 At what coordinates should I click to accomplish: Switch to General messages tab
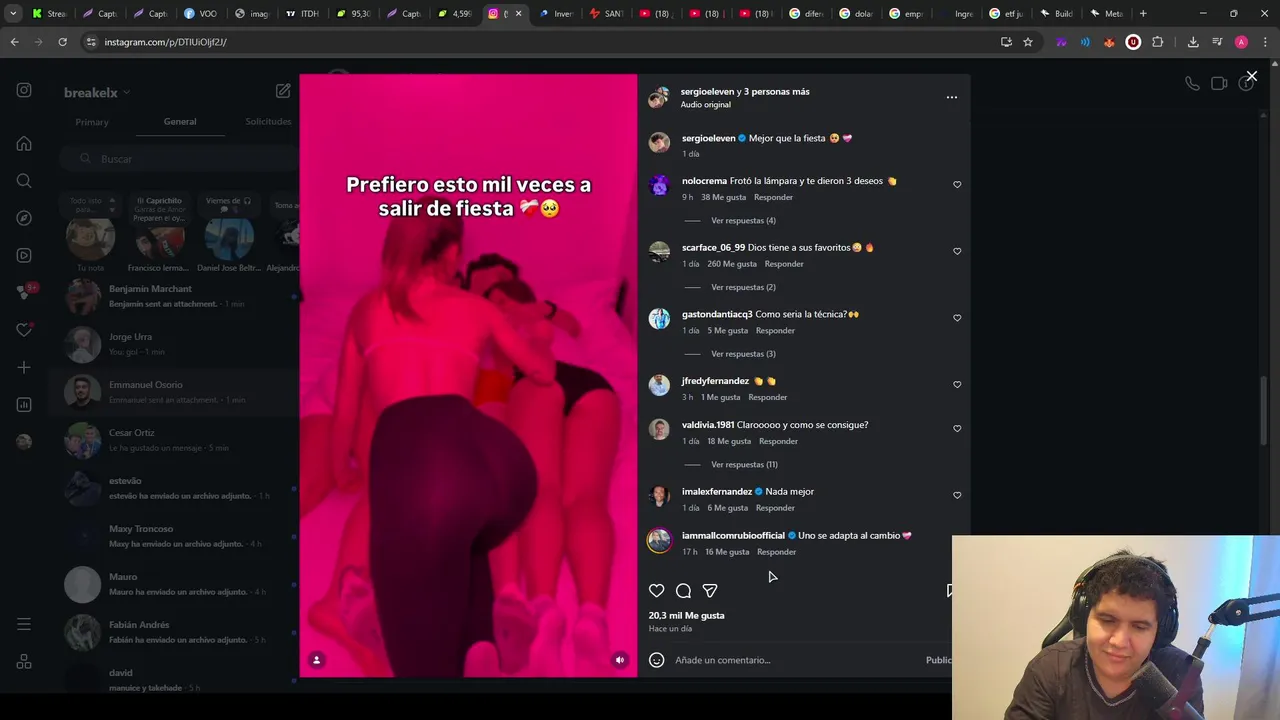180,122
